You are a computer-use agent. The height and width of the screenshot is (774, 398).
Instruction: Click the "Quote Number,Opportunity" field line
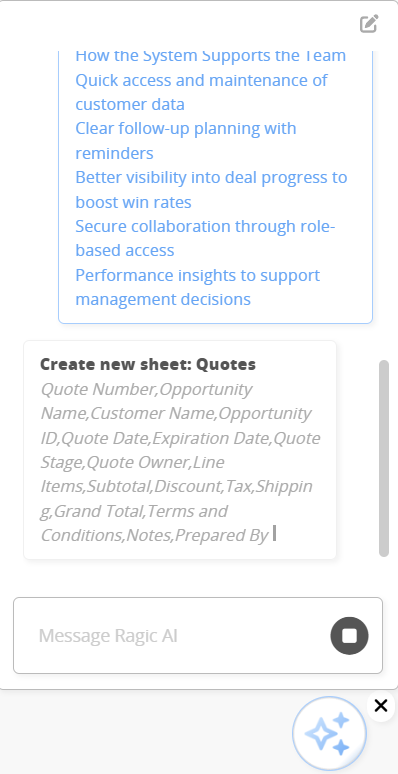(x=146, y=389)
